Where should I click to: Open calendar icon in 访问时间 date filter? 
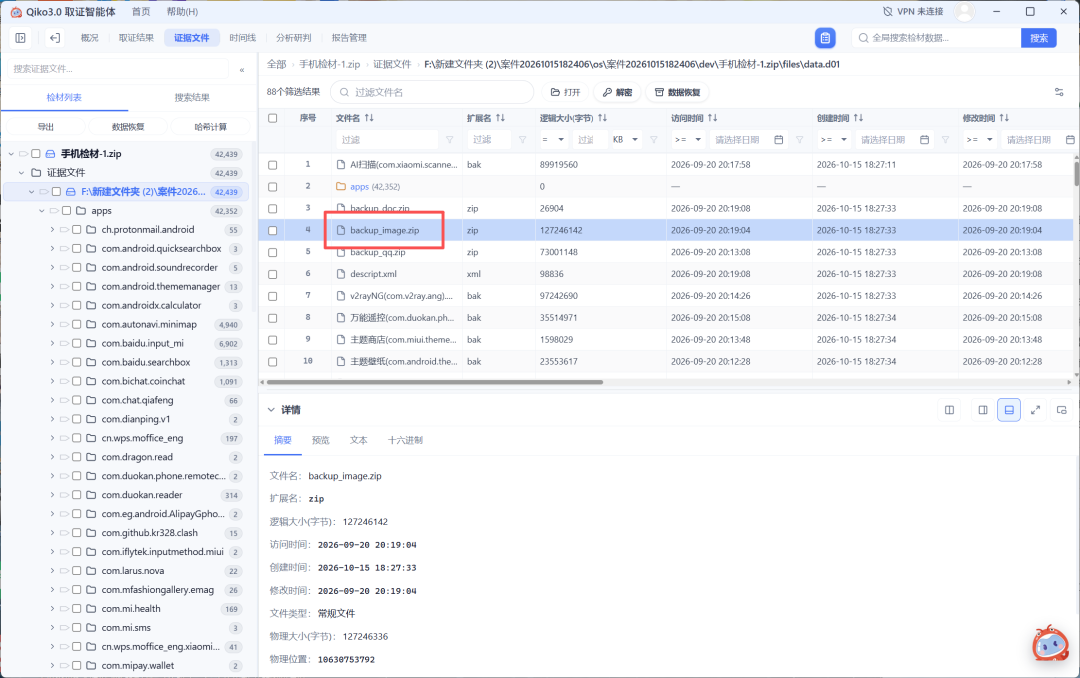[x=778, y=140]
